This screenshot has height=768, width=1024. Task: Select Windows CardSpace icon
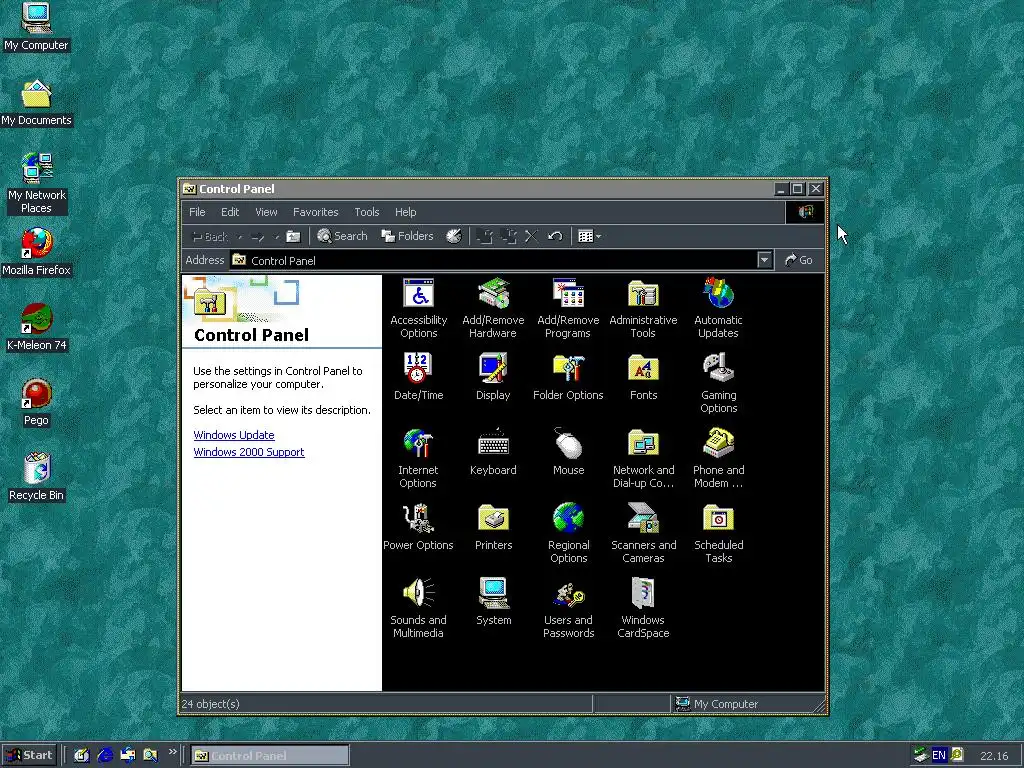coord(643,609)
